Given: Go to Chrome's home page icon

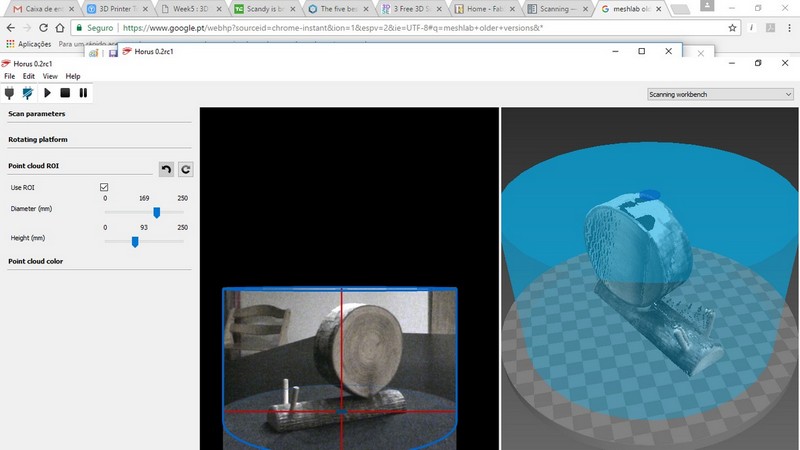Looking at the screenshot, I should tap(60, 28).
